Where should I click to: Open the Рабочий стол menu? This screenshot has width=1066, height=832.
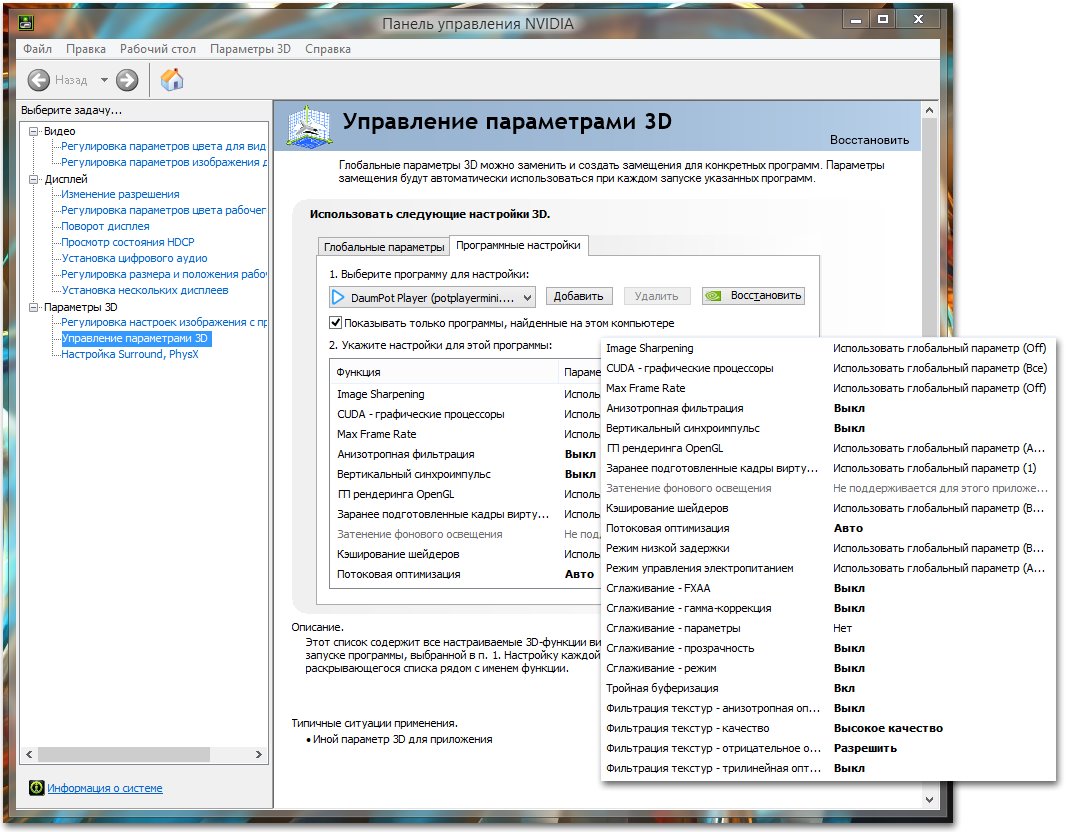158,48
